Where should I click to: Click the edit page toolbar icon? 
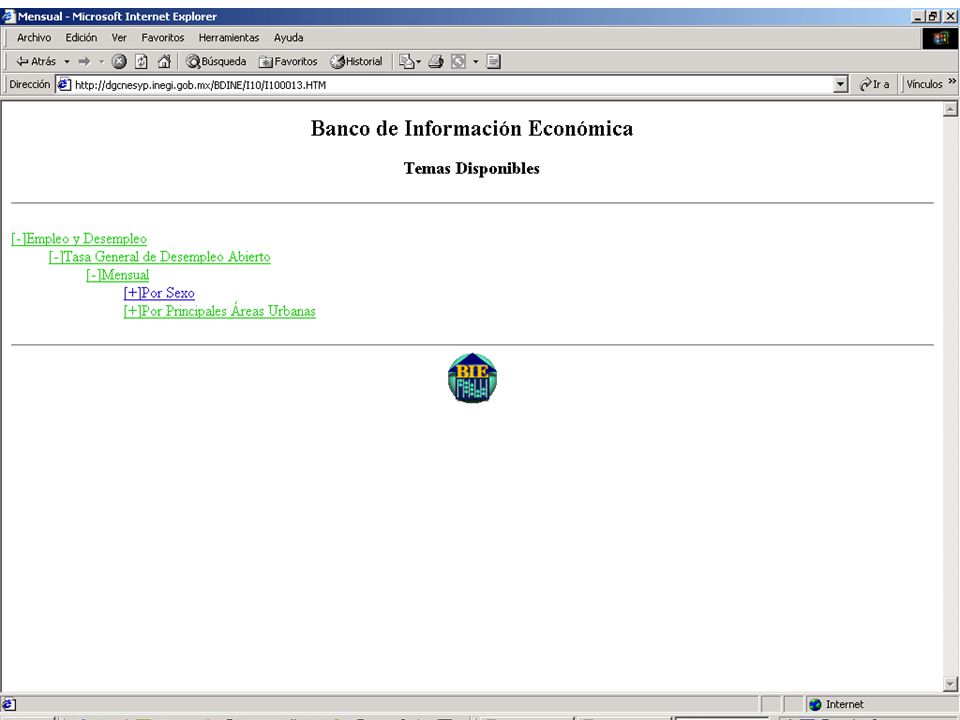click(x=458, y=61)
